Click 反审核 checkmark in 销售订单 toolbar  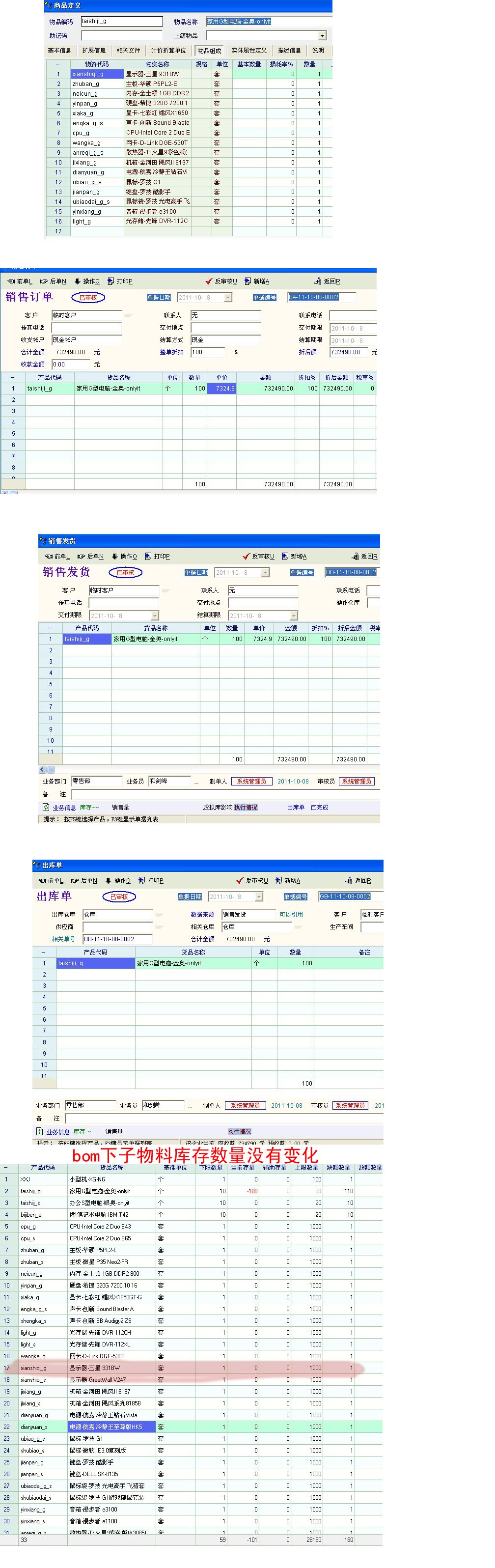coord(209,281)
